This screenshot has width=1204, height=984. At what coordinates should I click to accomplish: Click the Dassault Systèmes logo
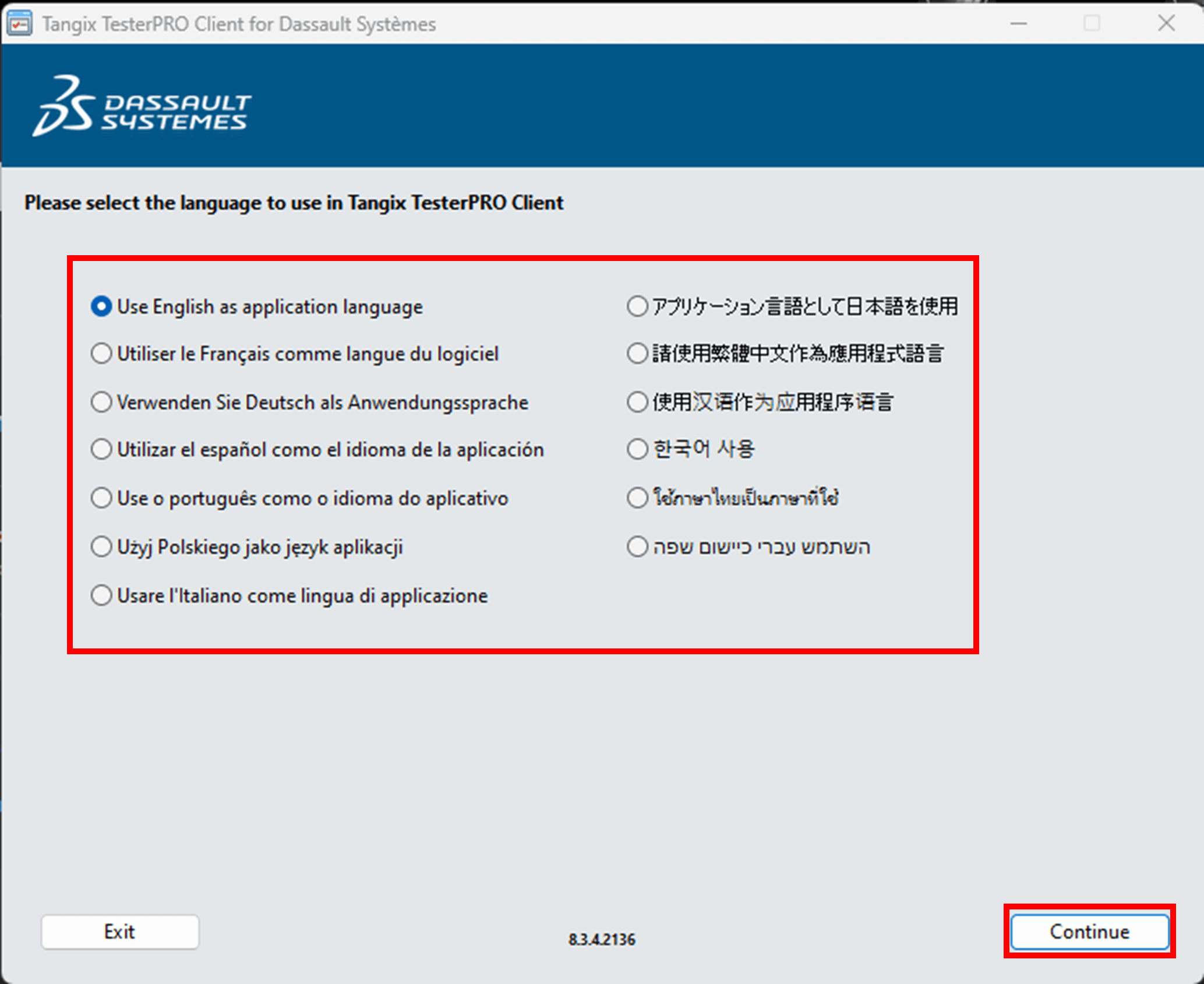point(142,107)
